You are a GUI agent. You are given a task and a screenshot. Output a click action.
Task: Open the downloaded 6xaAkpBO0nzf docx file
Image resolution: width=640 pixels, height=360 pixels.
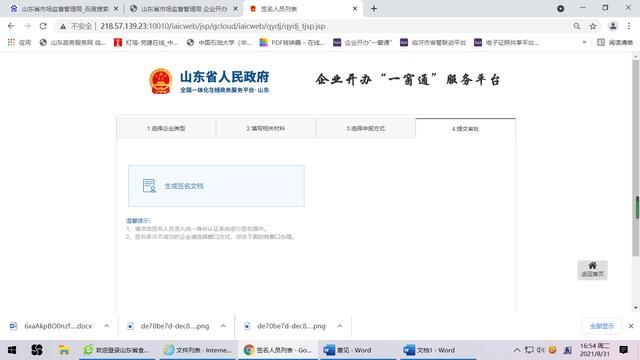[52, 326]
